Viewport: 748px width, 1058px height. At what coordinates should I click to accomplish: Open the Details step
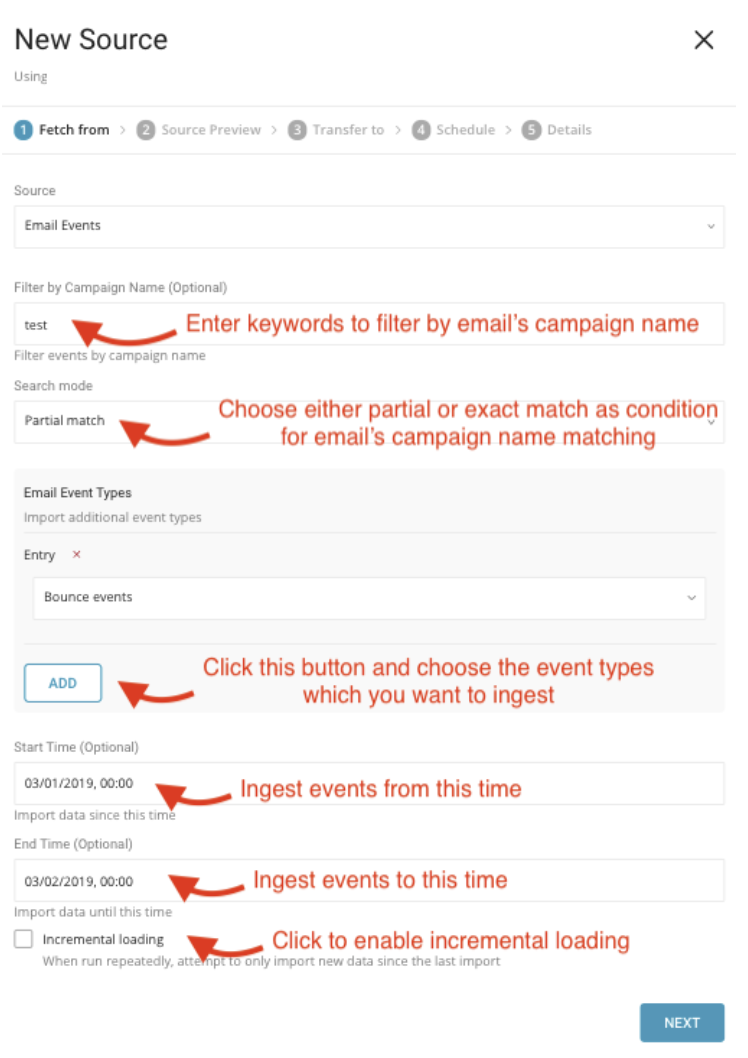(569, 130)
